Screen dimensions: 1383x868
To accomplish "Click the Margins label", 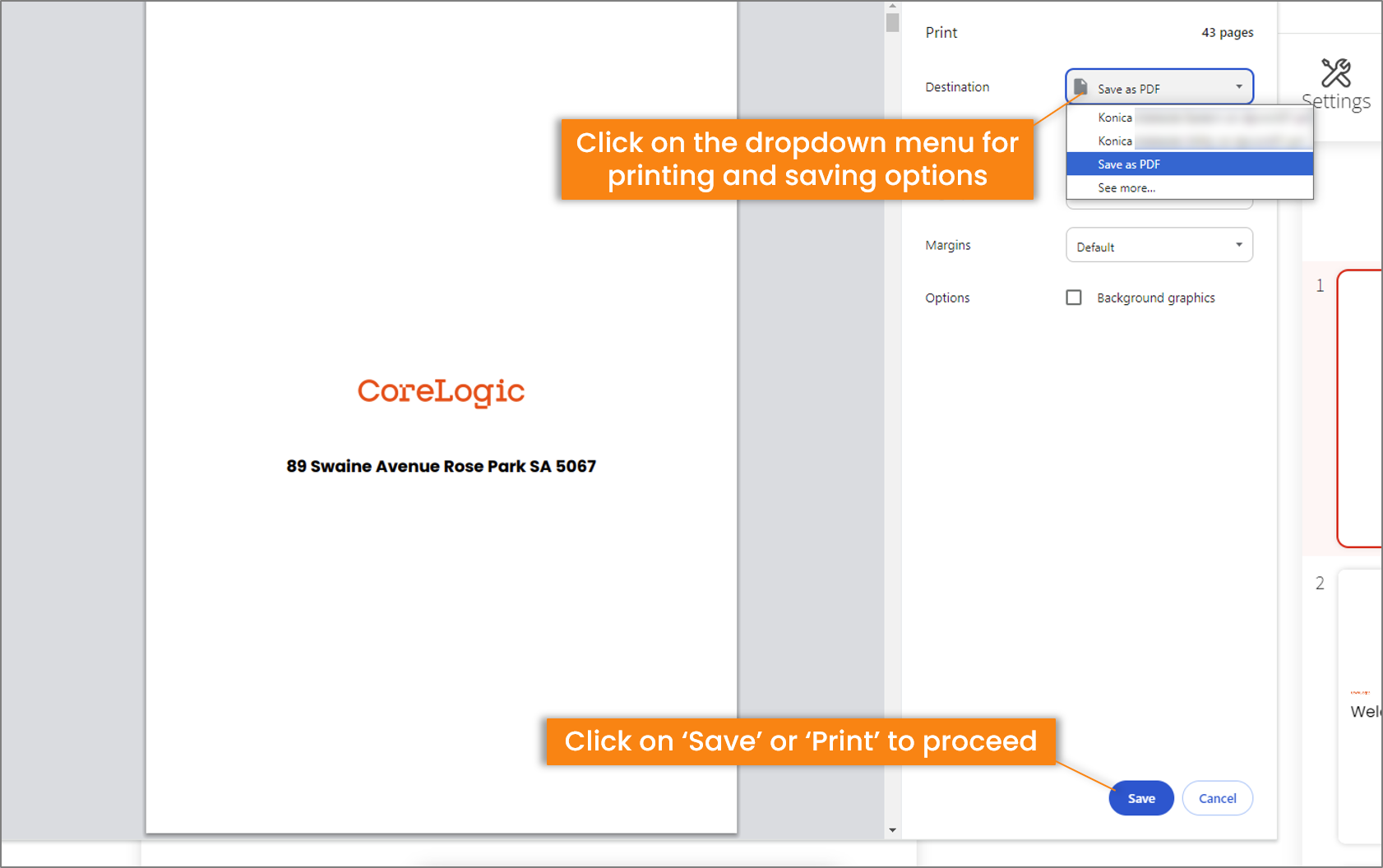I will point(948,245).
